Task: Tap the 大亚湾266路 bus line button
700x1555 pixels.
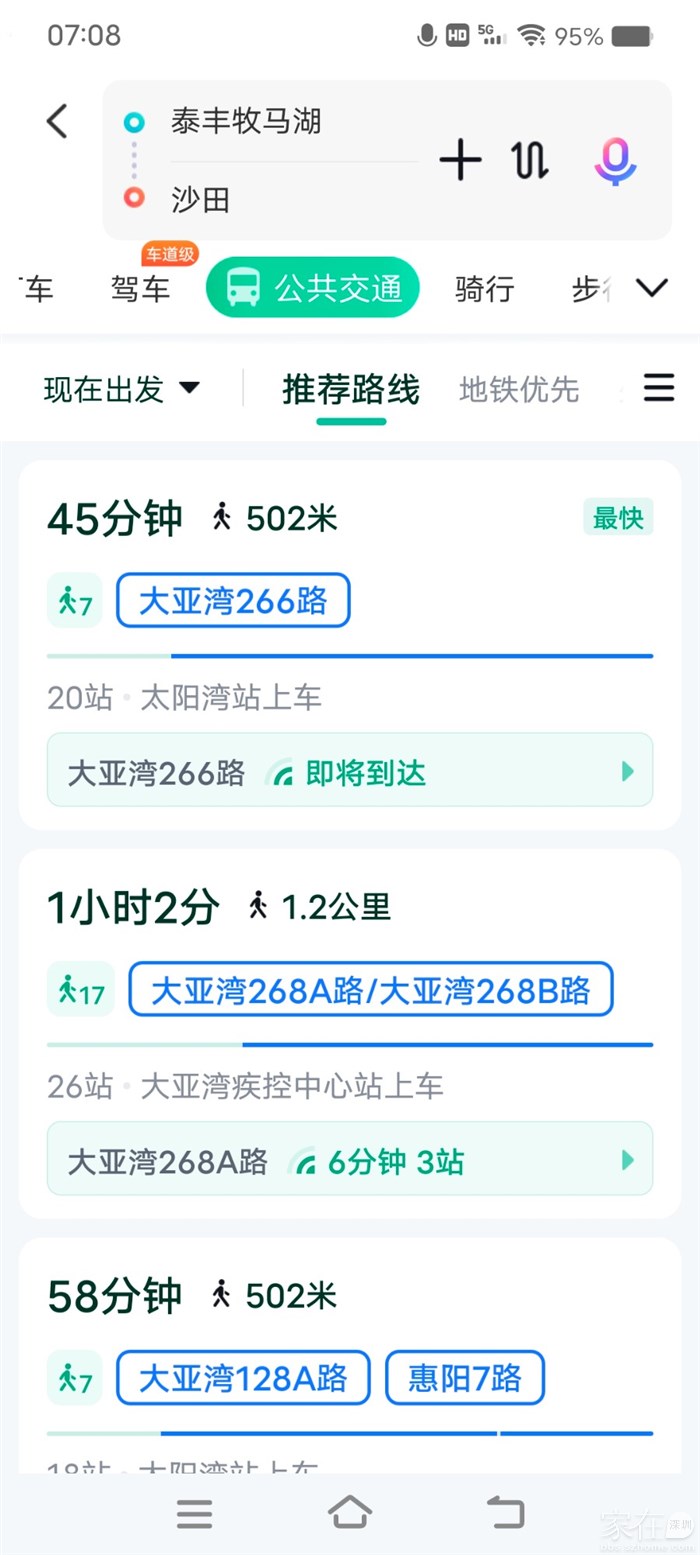Action: [233, 601]
